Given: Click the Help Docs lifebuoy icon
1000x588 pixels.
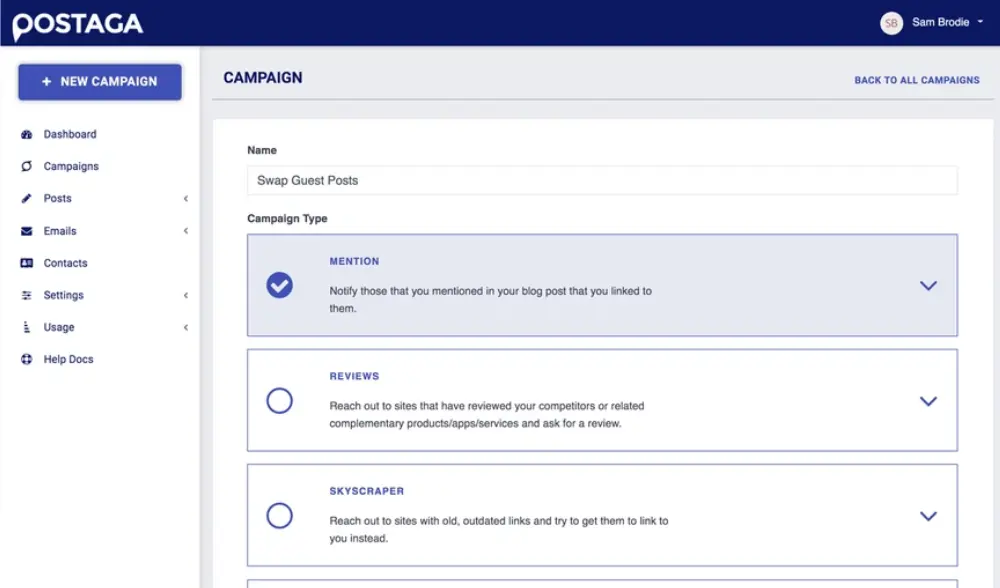Looking at the screenshot, I should pos(27,359).
